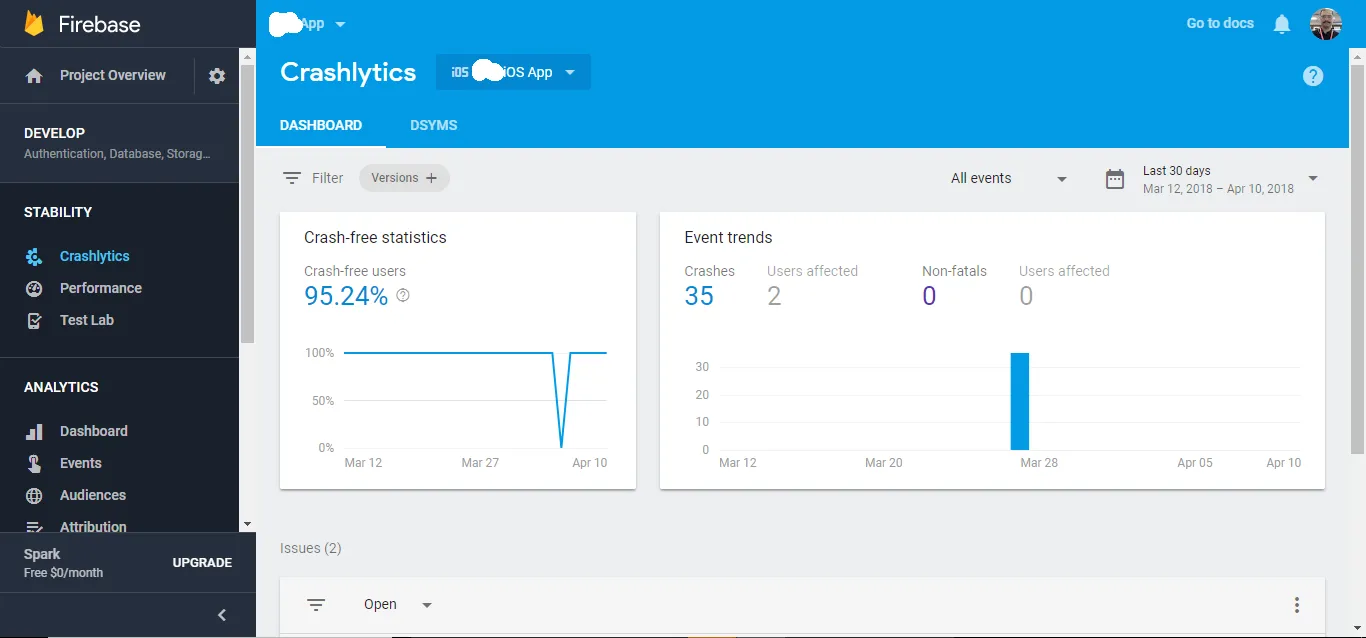The image size is (1366, 638).
Task: Click the ANALYTICS section header
Action: pos(61,387)
